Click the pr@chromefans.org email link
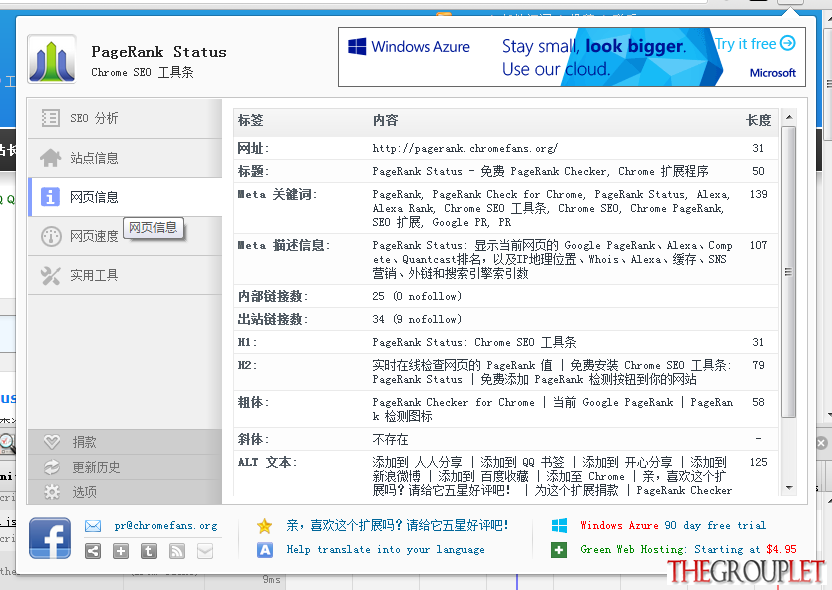This screenshot has height=590, width=832. [166, 526]
